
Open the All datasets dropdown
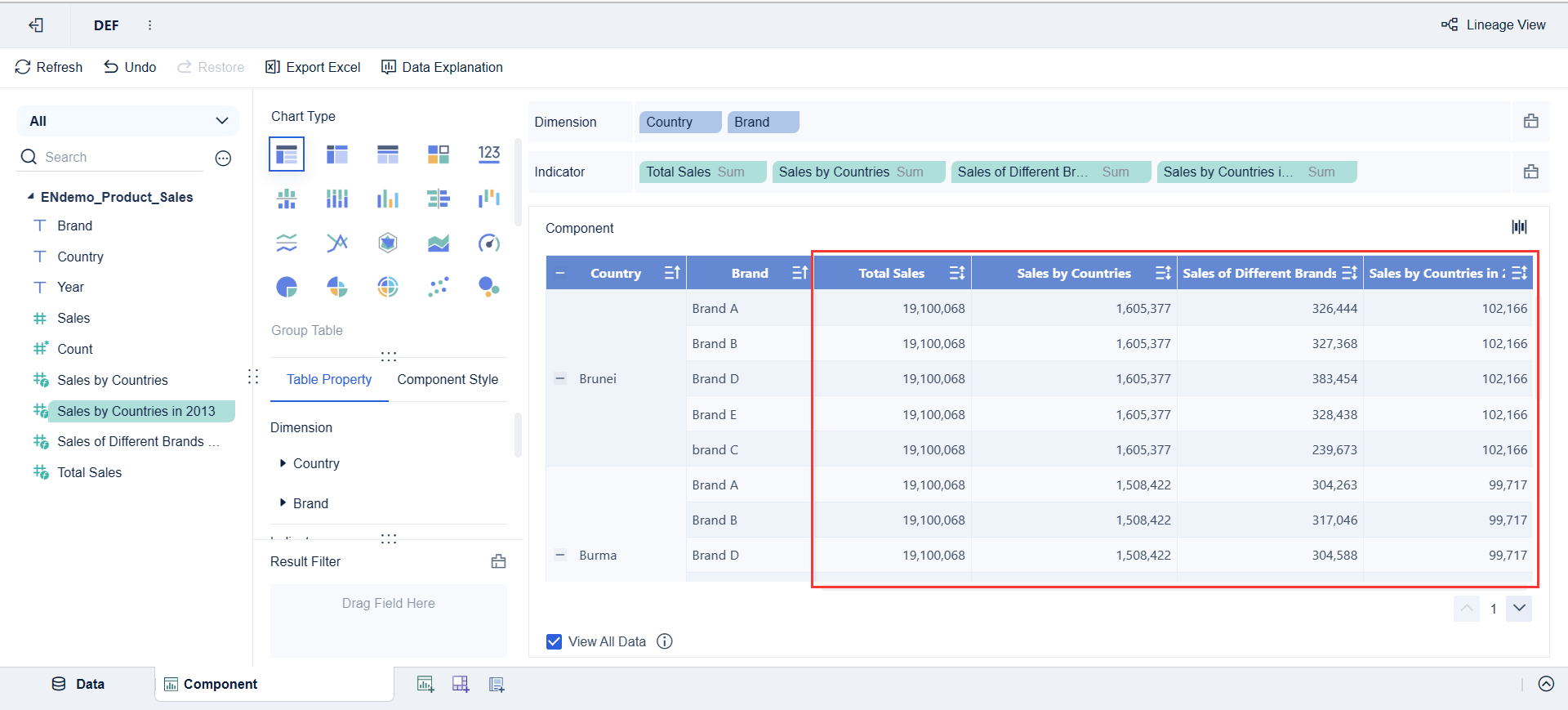pos(128,121)
